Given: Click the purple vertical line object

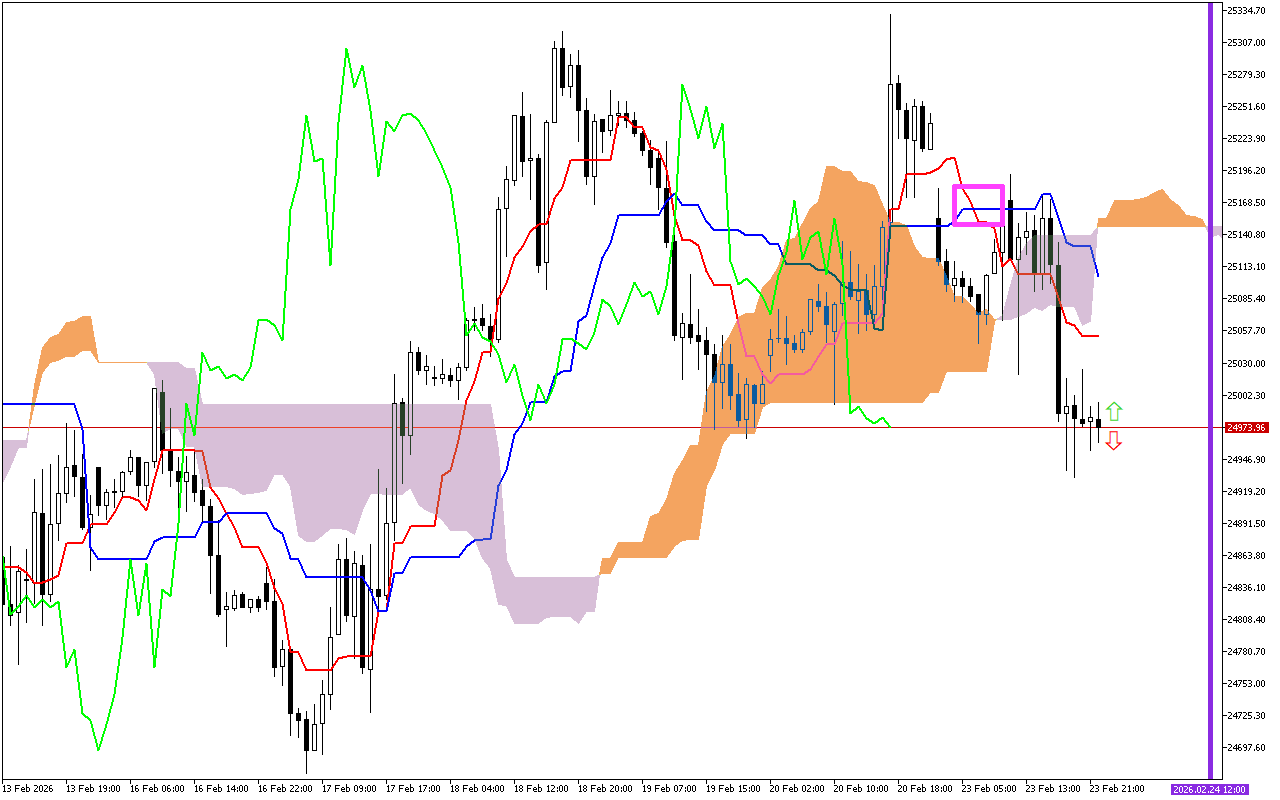Looking at the screenshot, I should coord(1211,400).
